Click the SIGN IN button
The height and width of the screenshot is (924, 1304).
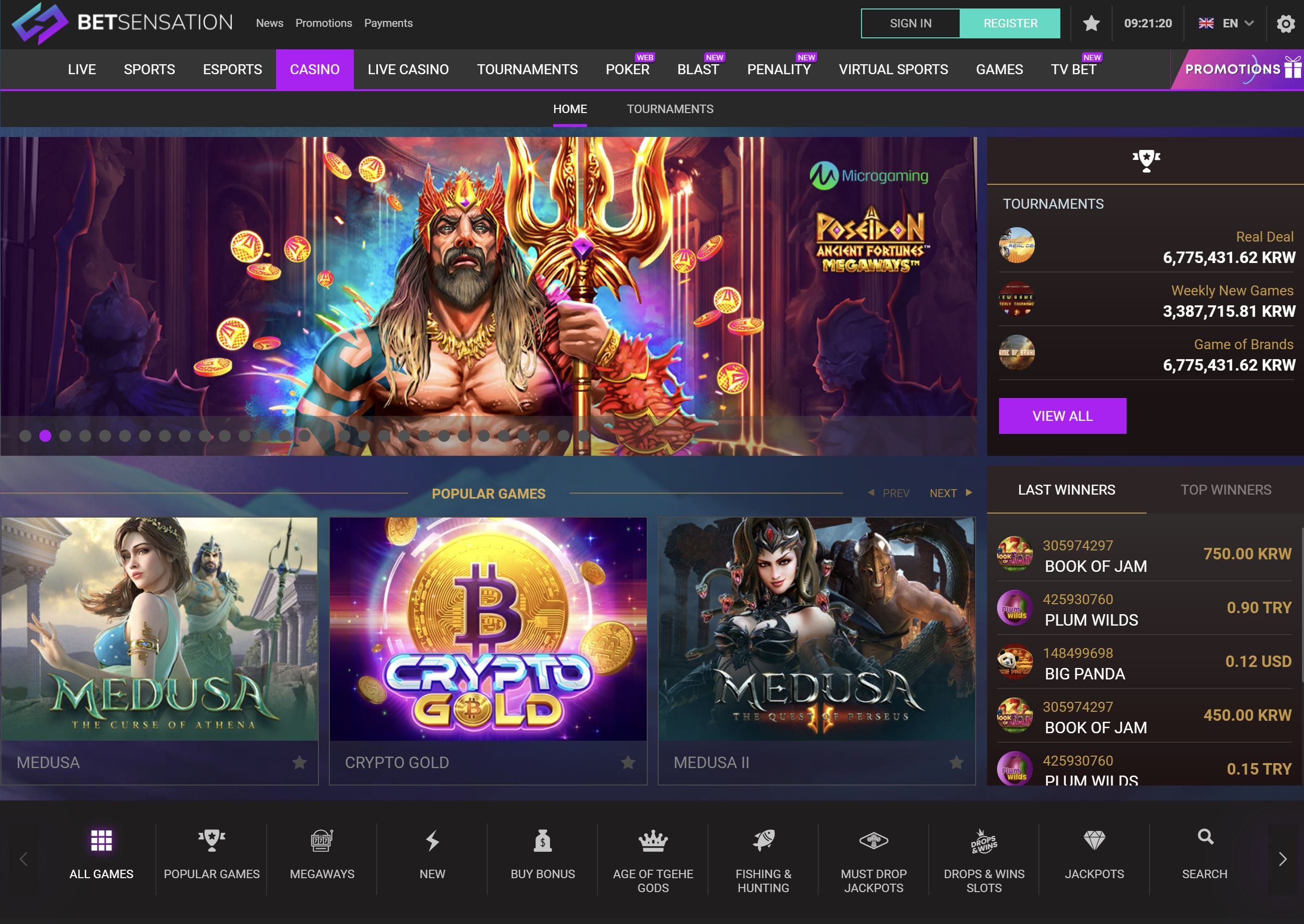(911, 23)
